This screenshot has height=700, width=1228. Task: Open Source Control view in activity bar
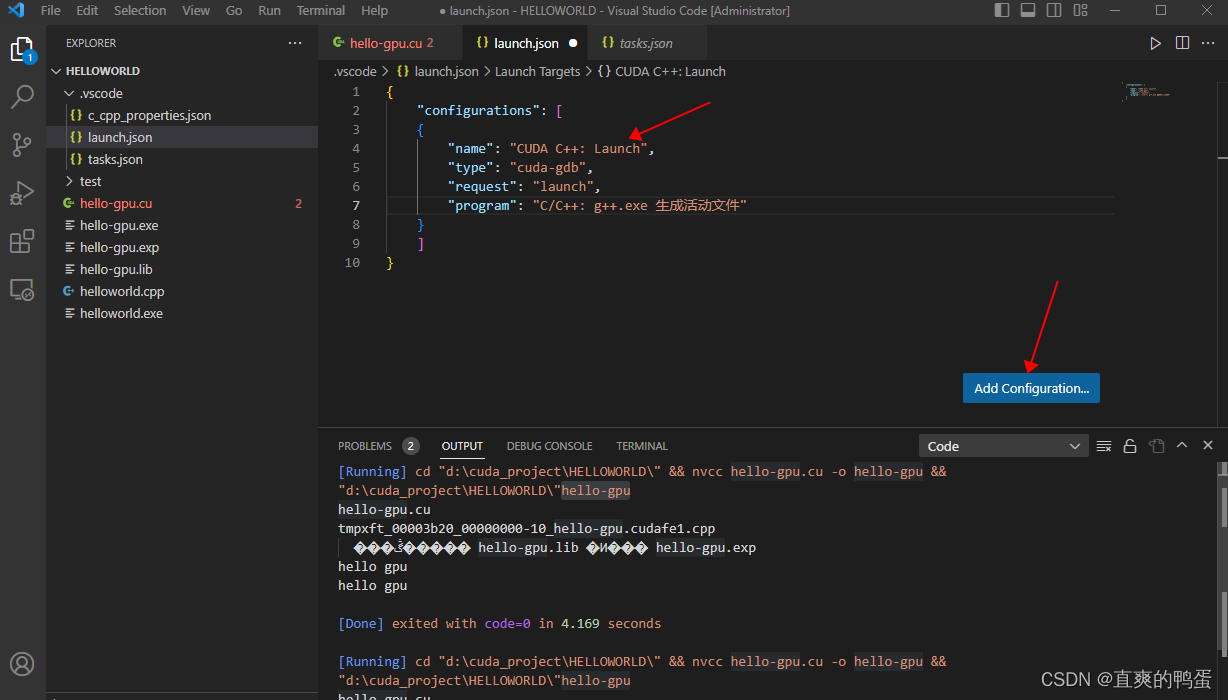22,145
